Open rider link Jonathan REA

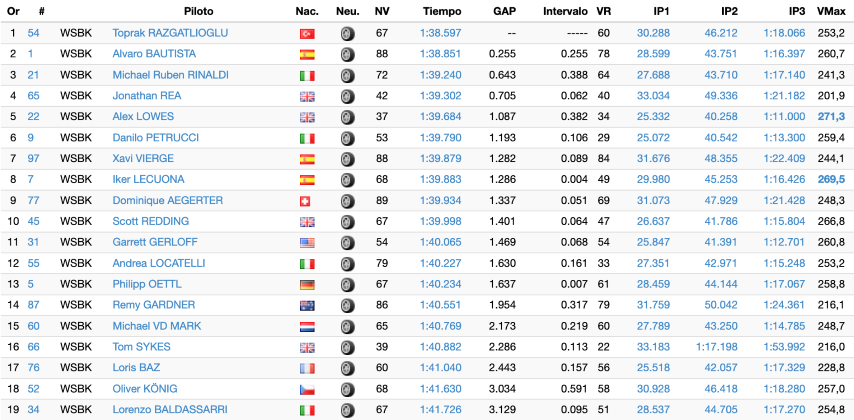point(147,96)
